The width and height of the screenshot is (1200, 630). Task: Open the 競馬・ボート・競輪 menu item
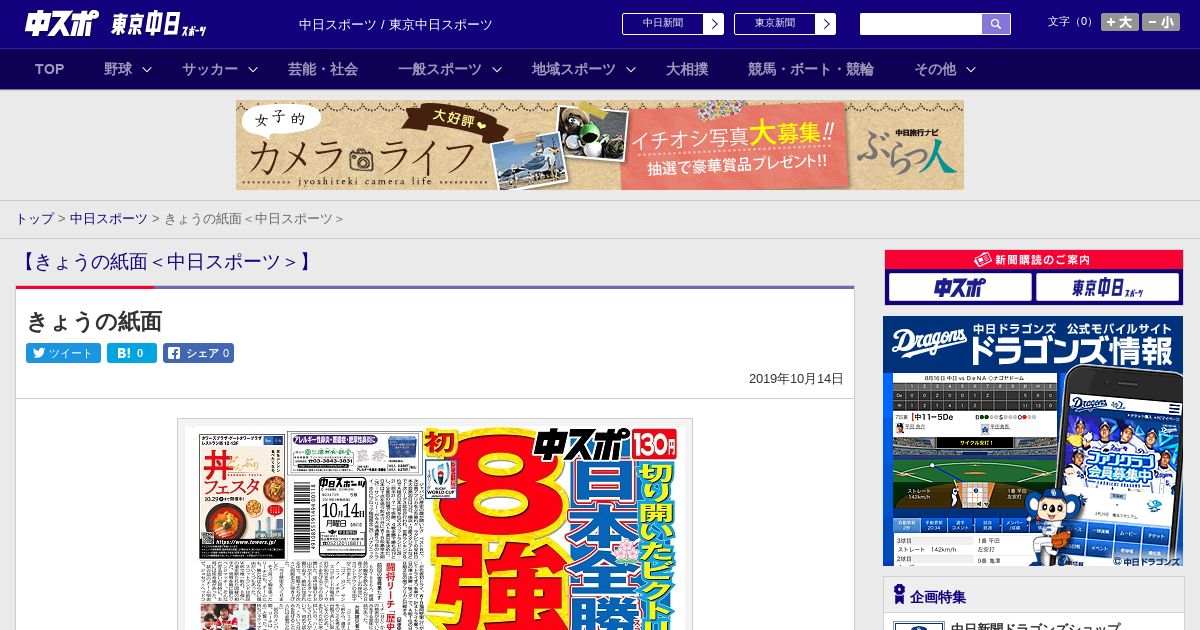pyautogui.click(x=811, y=69)
